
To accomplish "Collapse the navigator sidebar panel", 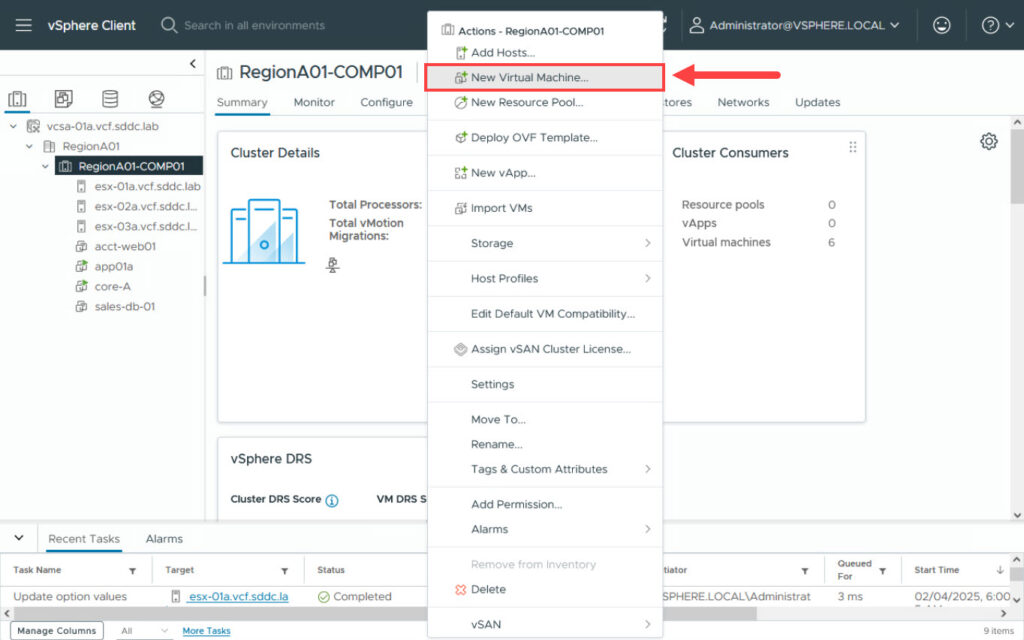I will pyautogui.click(x=193, y=63).
